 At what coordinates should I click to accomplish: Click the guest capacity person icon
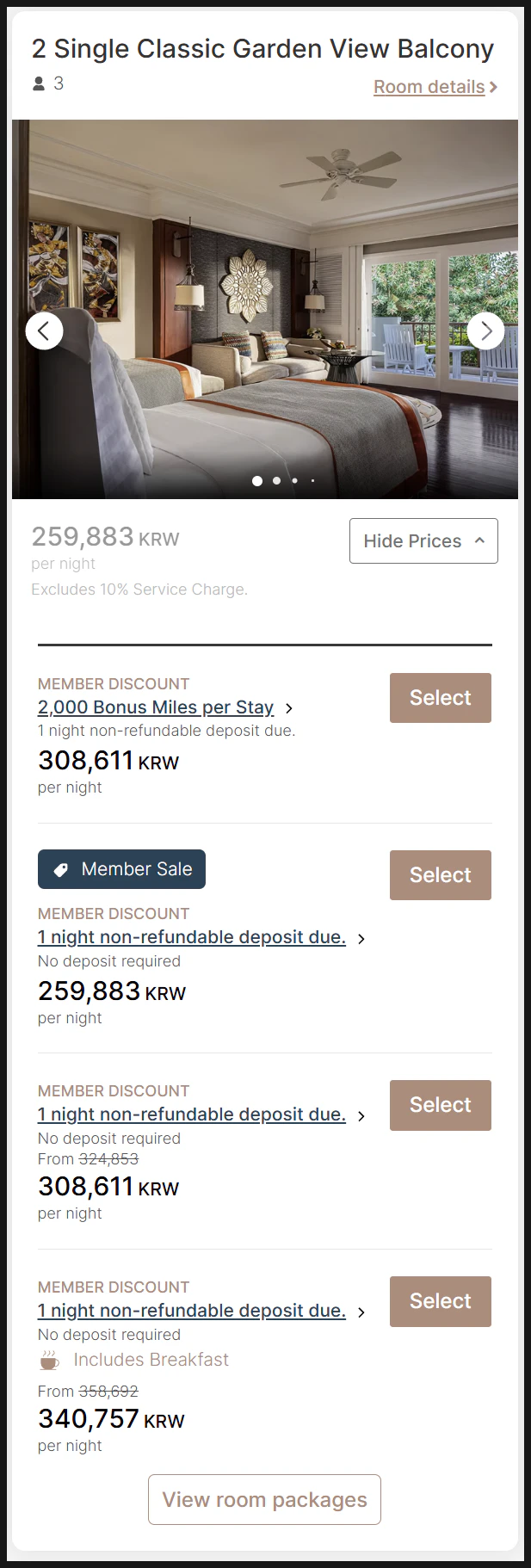pyautogui.click(x=39, y=83)
